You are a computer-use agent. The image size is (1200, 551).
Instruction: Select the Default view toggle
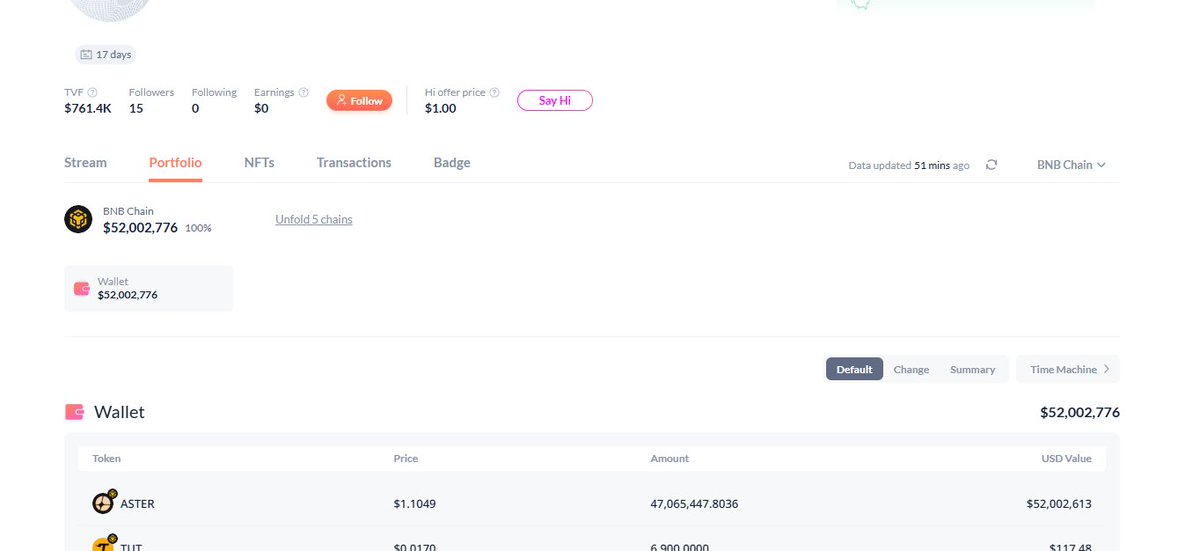(855, 369)
